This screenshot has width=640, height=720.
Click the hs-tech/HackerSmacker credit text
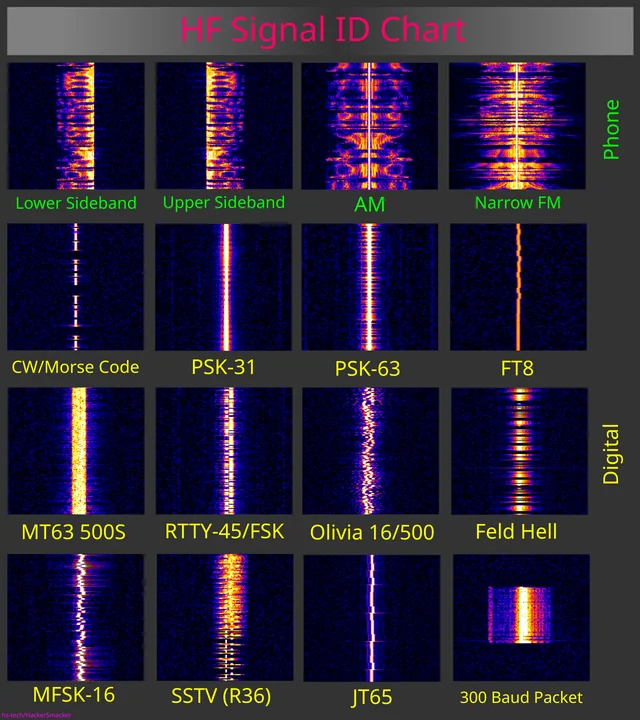[x=36, y=715]
